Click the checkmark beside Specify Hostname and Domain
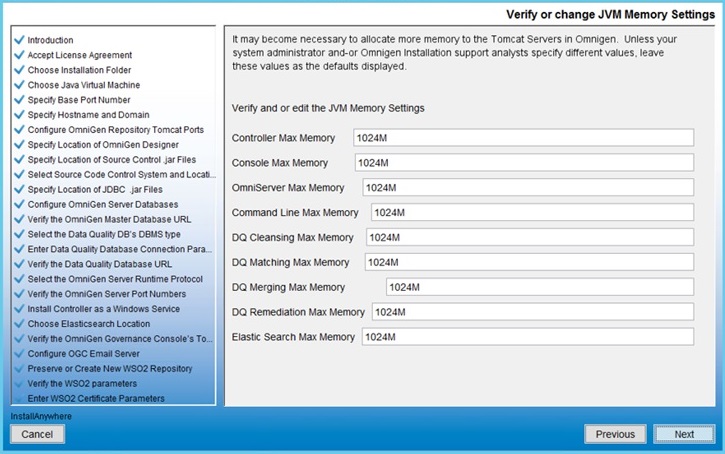Image resolution: width=725 pixels, height=454 pixels. tap(19, 114)
